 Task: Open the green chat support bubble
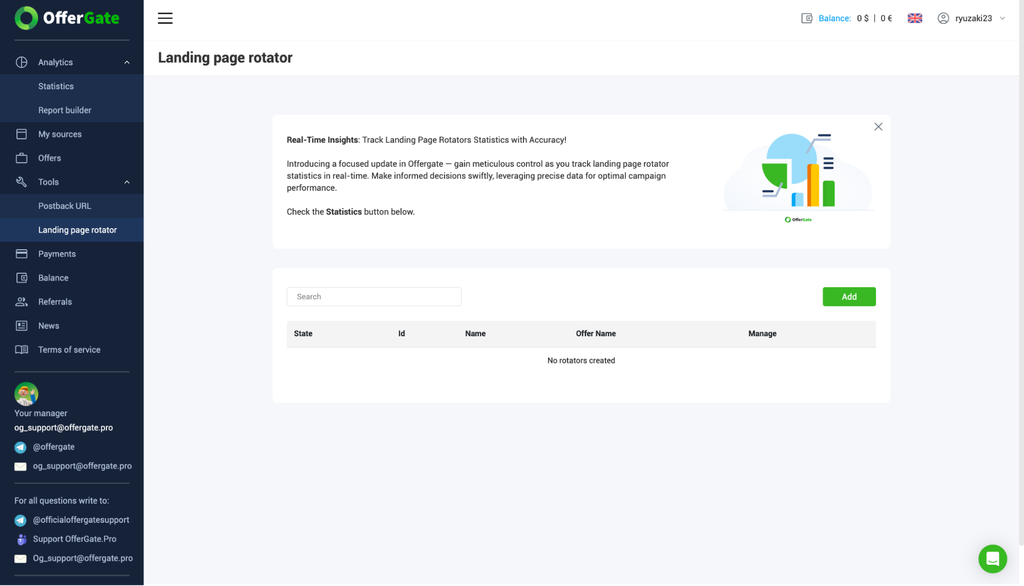click(x=992, y=559)
